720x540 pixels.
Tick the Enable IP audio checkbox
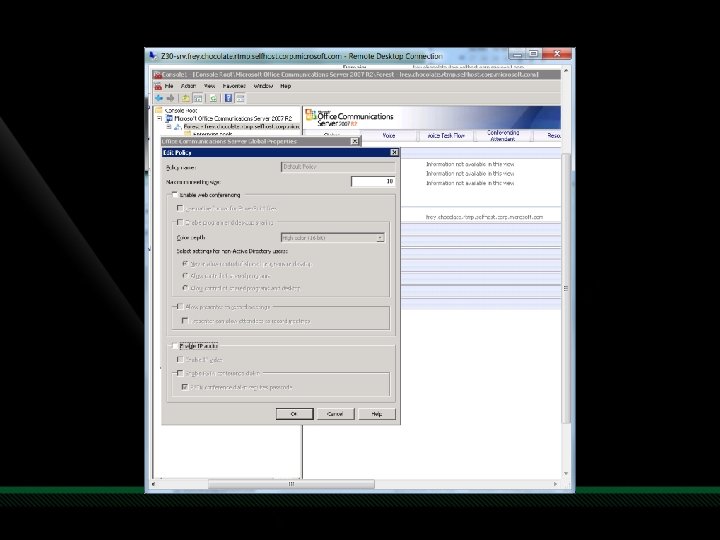tap(174, 346)
